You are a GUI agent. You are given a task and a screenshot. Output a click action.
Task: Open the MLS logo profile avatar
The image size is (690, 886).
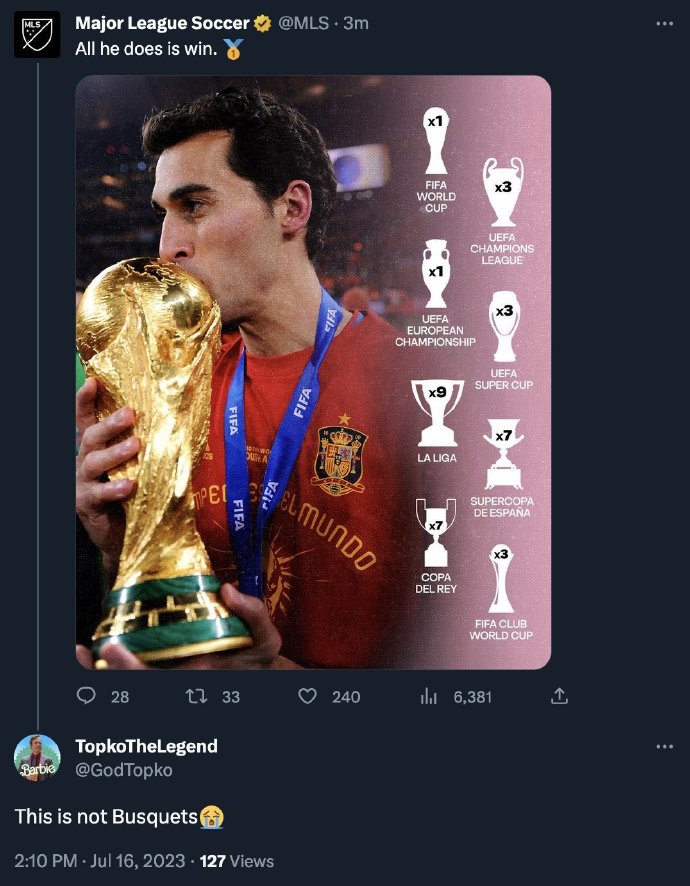[37, 34]
